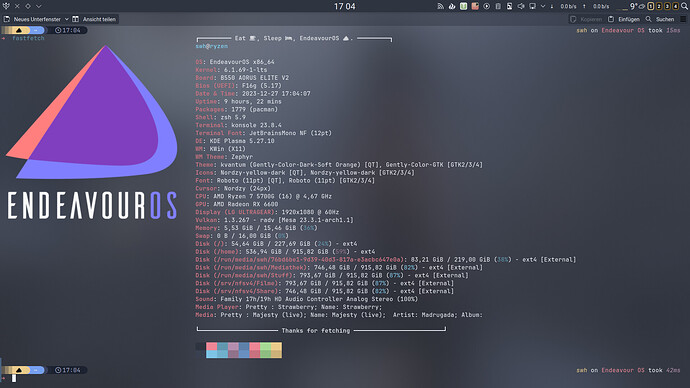Switch to virtual desktop 1
The image size is (690, 388).
point(651,6)
